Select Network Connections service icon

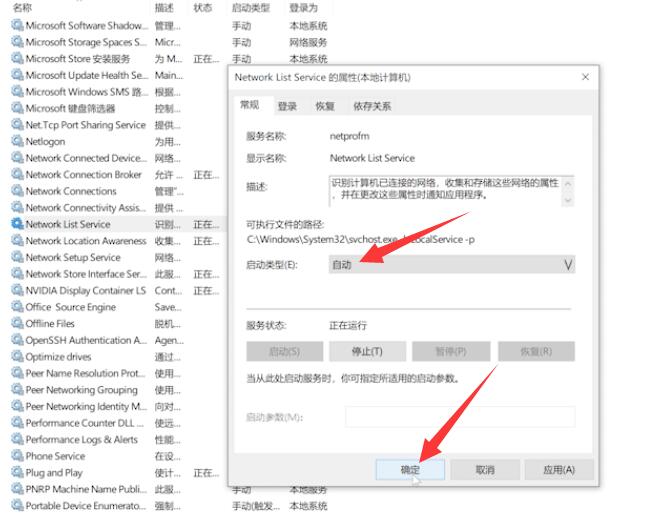pyautogui.click(x=17, y=191)
